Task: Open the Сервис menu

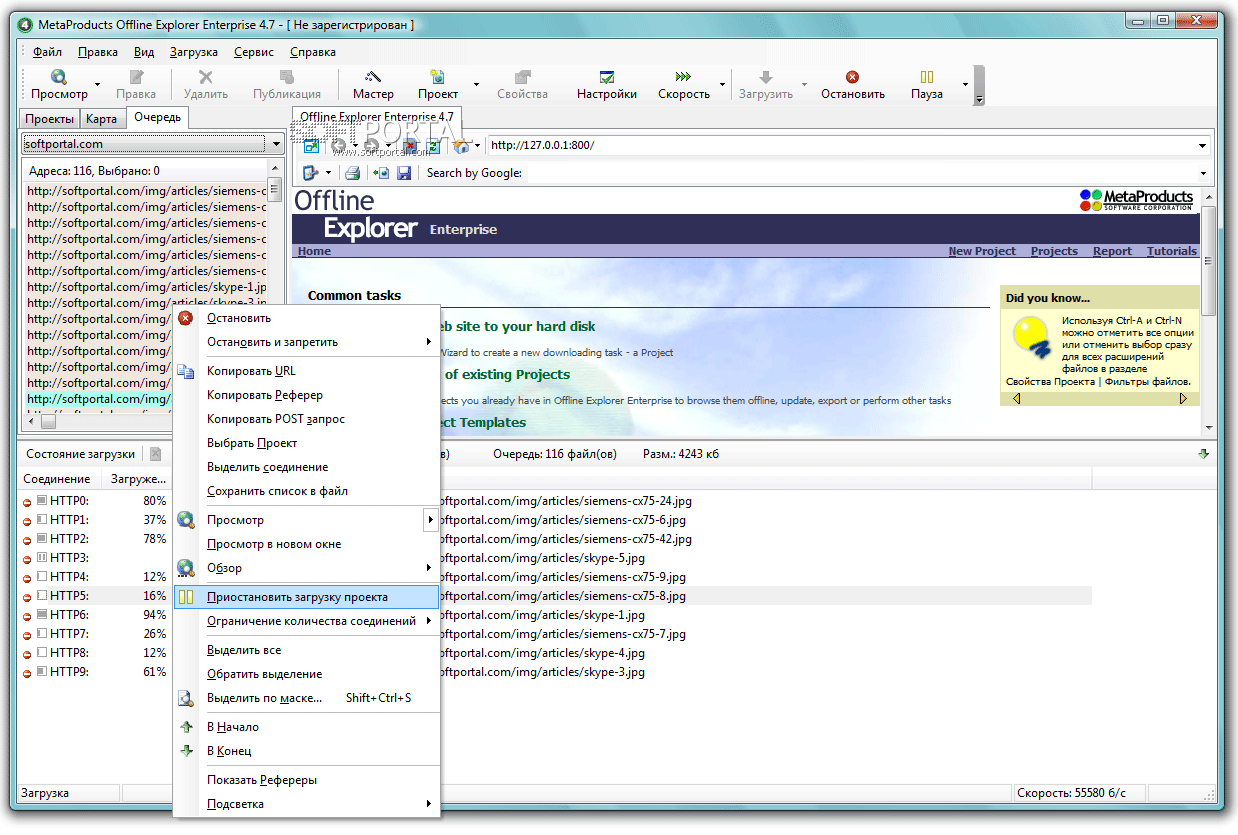Action: [256, 52]
